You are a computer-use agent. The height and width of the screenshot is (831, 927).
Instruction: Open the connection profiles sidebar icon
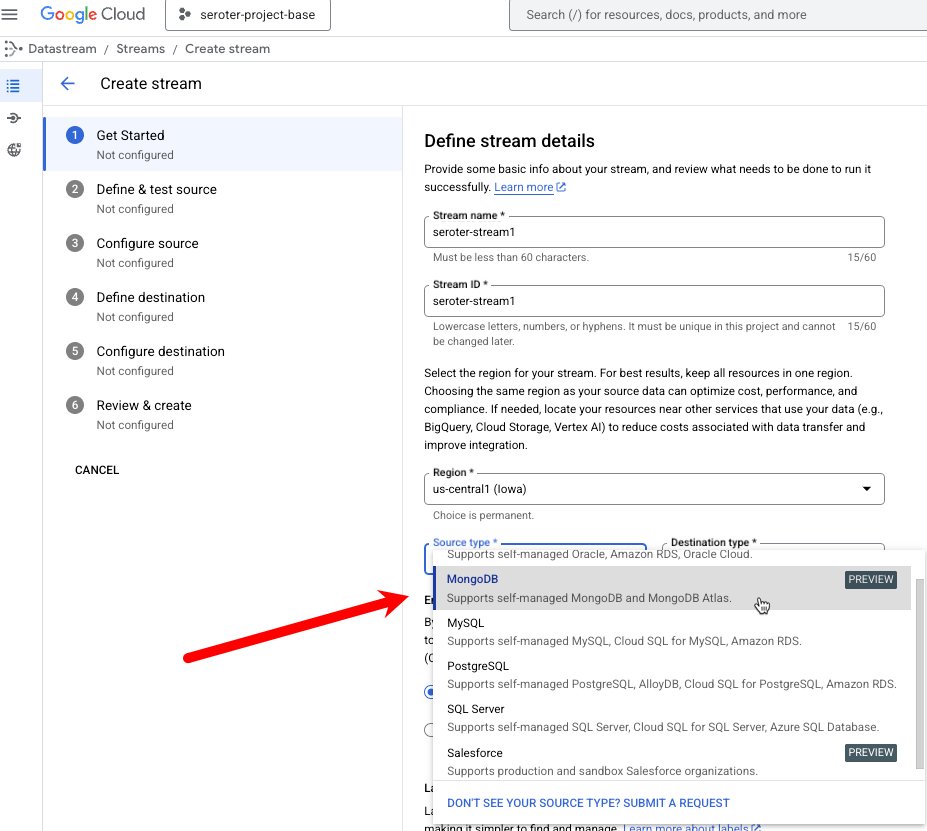click(14, 118)
